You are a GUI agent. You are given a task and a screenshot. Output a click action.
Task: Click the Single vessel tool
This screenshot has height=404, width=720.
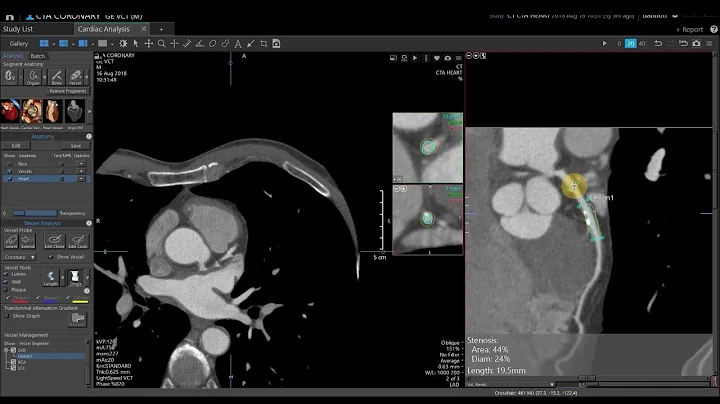tap(75, 278)
